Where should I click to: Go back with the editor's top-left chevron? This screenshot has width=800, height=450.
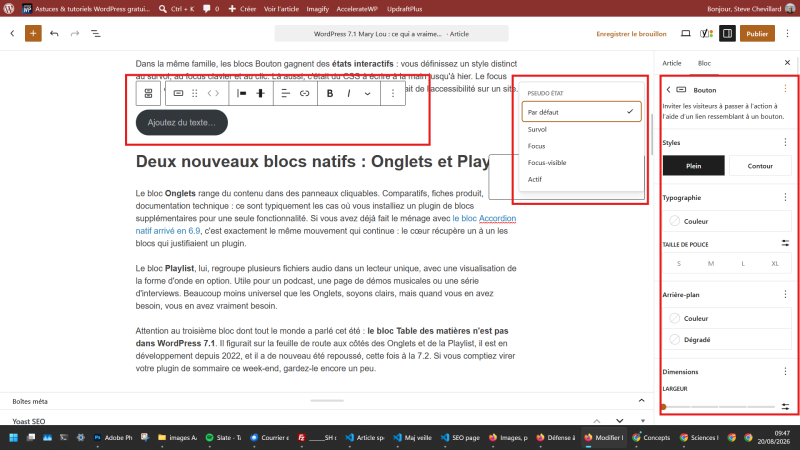(x=12, y=34)
